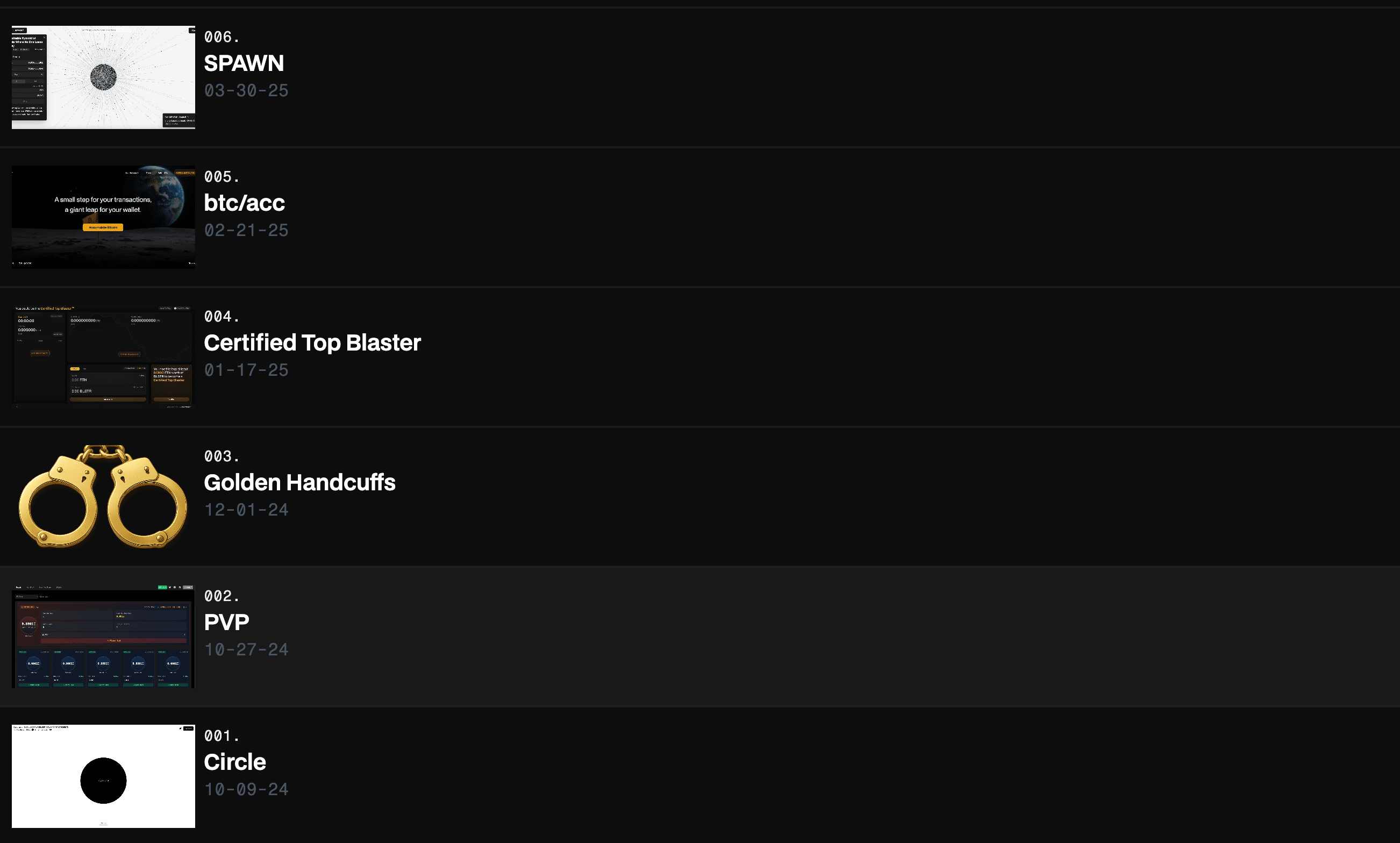Viewport: 1400px width, 843px height.
Task: Click the golden handcuffs image
Action: tap(103, 496)
